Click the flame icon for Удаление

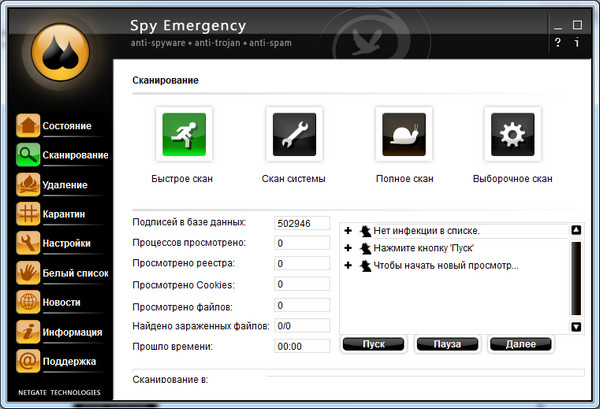[x=28, y=185]
